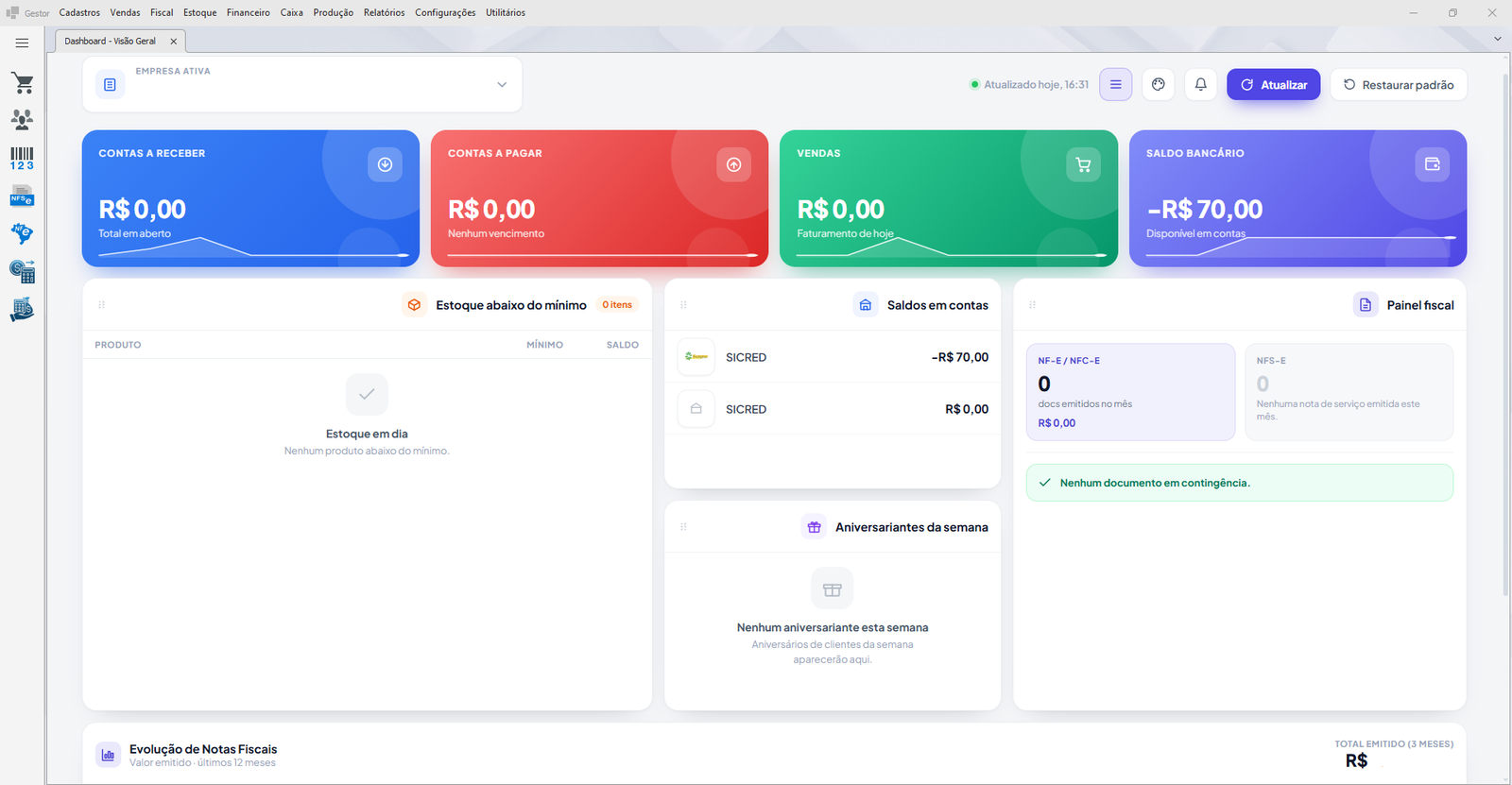Image resolution: width=1512 pixels, height=785 pixels.
Task: Click the bank icon on the R$ 0,00 account
Action: pos(696,409)
